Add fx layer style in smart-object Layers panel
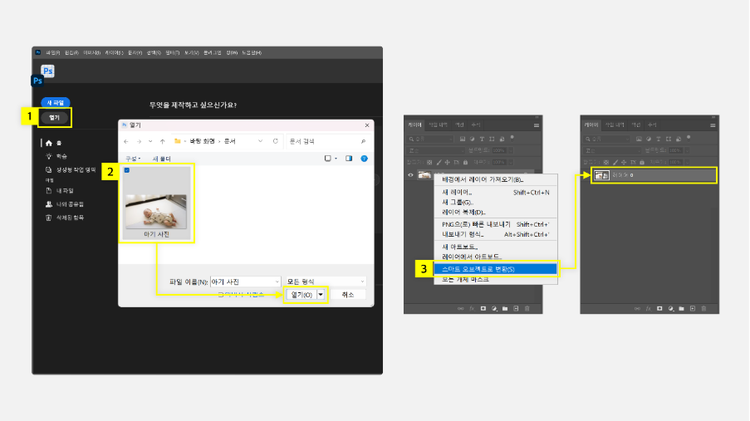Viewport: 750px width, 421px height. click(648, 309)
